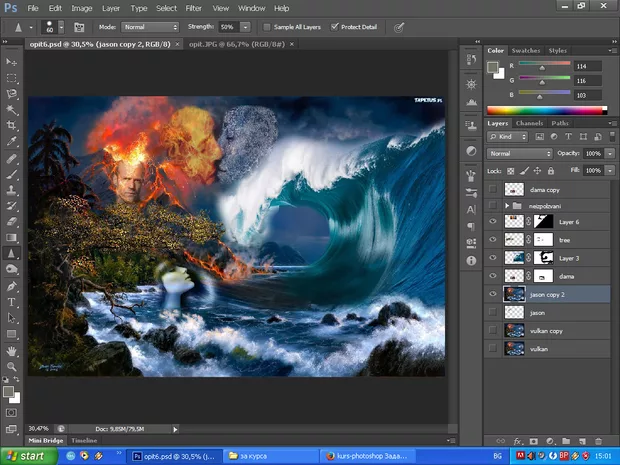
Task: Enable the Sample All Layers checkbox
Action: (x=267, y=26)
